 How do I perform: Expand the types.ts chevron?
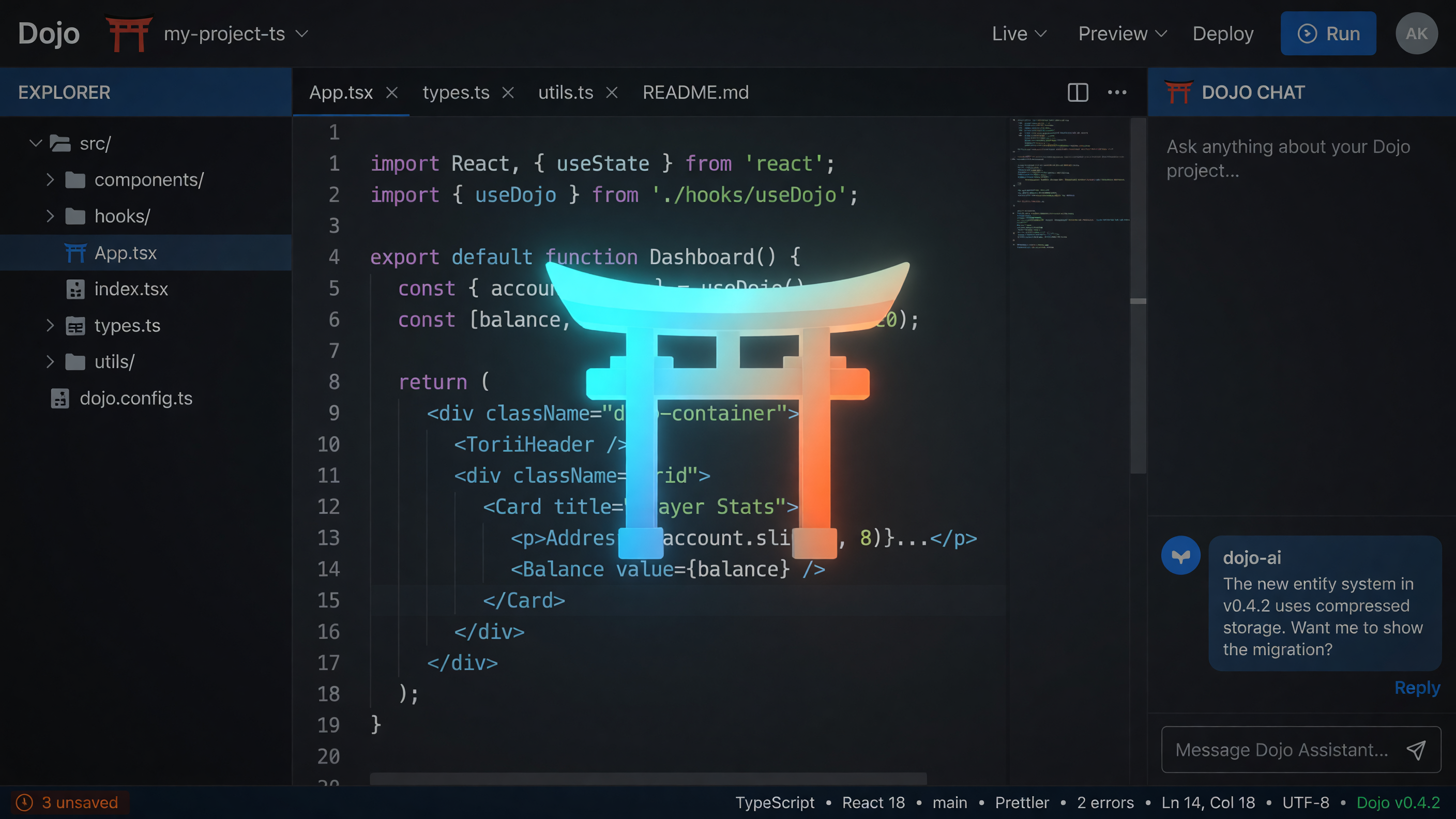coord(50,326)
